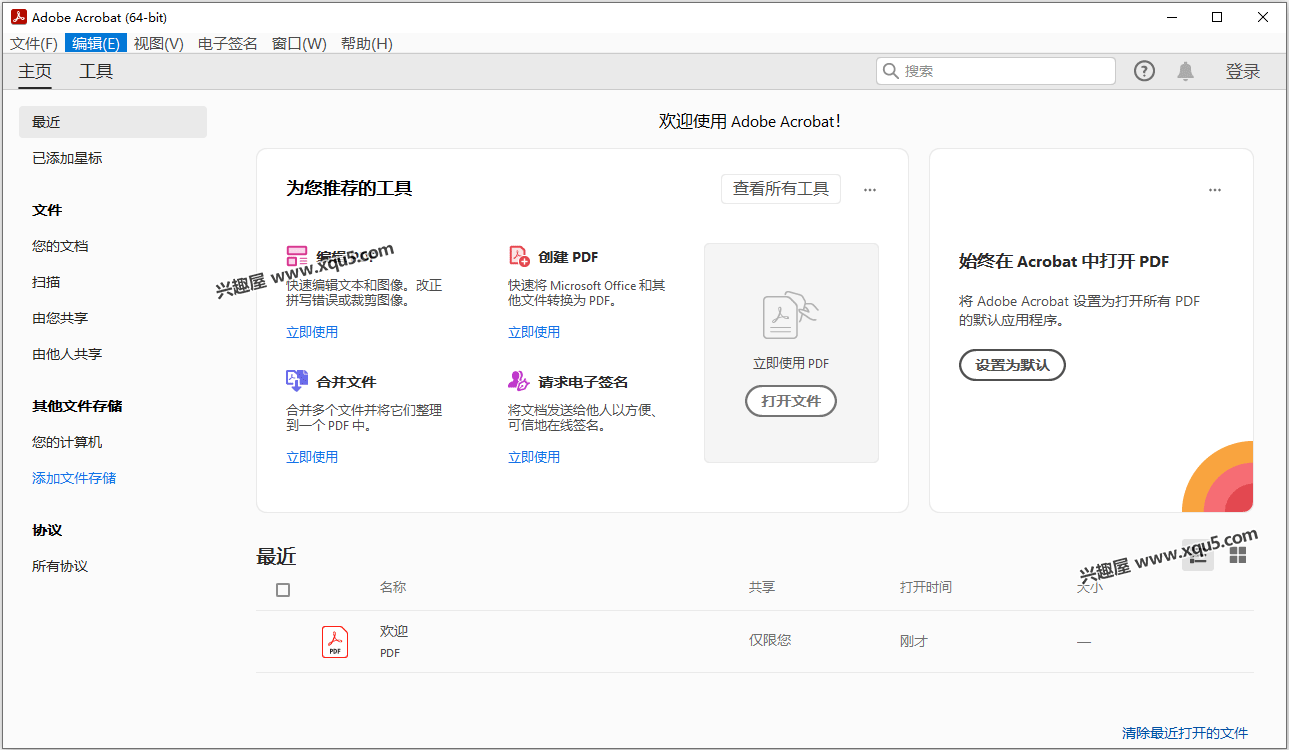This screenshot has width=1289, height=750.
Task: Click the PDF document icon above 立即使用 PDF
Action: pos(791,315)
